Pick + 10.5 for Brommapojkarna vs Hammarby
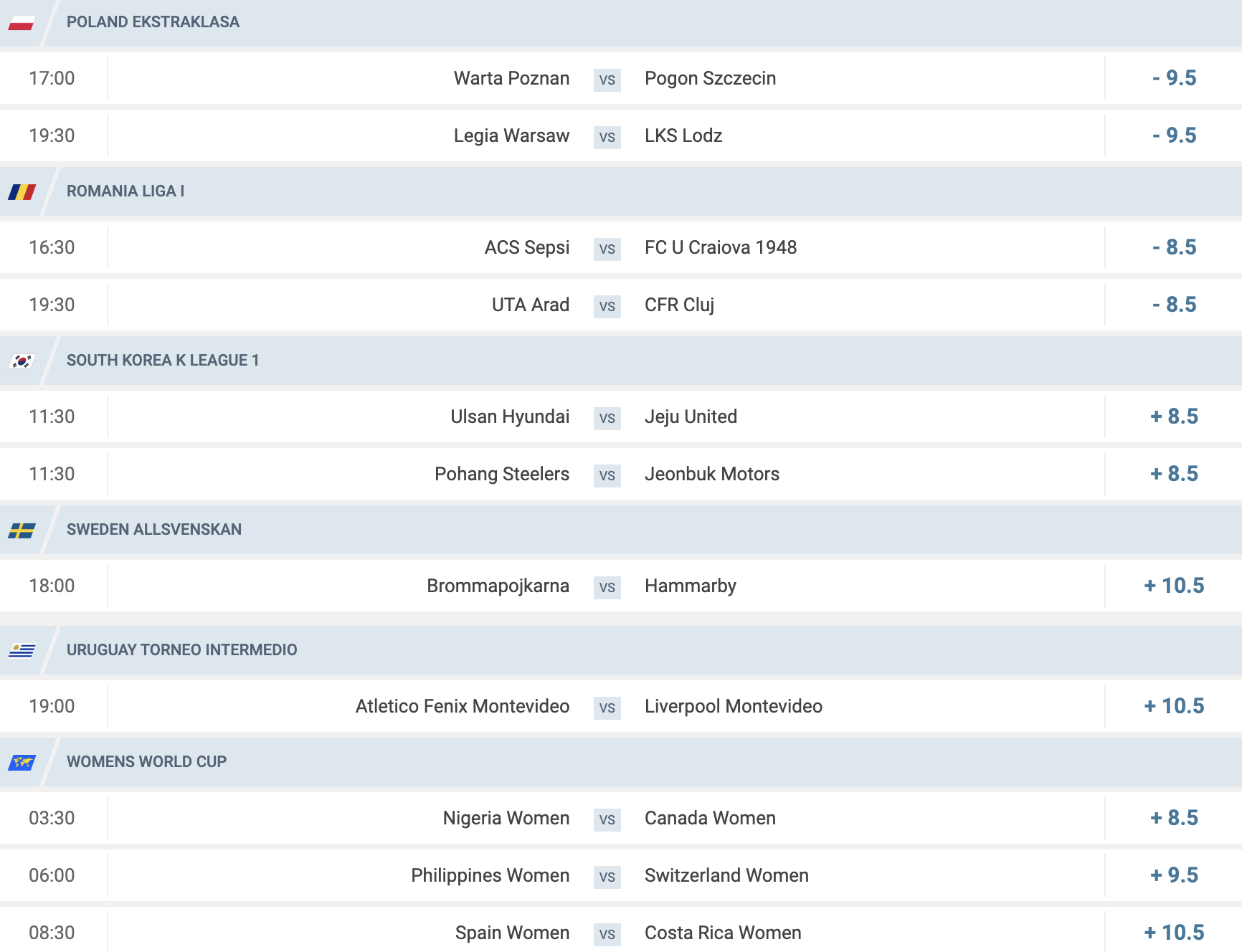1242x952 pixels. pos(1174,586)
